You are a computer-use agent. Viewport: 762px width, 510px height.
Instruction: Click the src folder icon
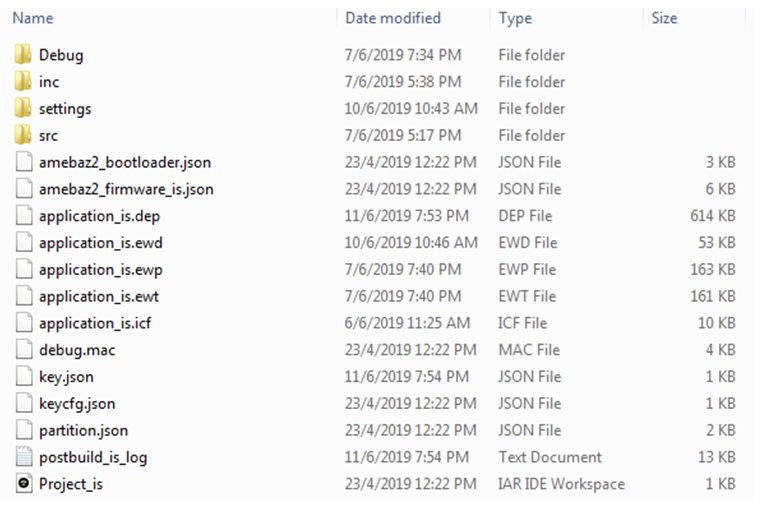(23, 135)
